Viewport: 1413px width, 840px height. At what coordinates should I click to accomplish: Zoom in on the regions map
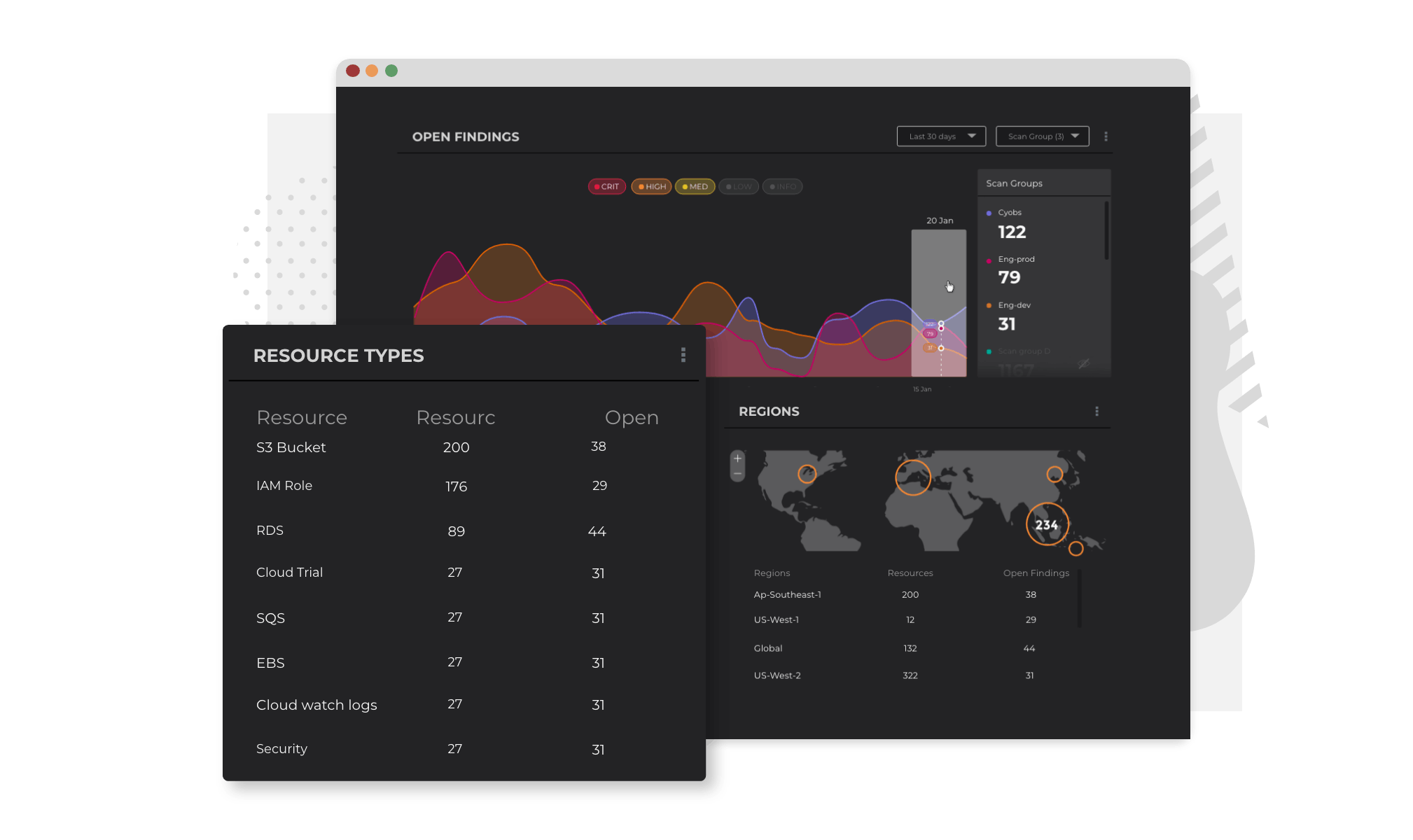tap(737, 458)
